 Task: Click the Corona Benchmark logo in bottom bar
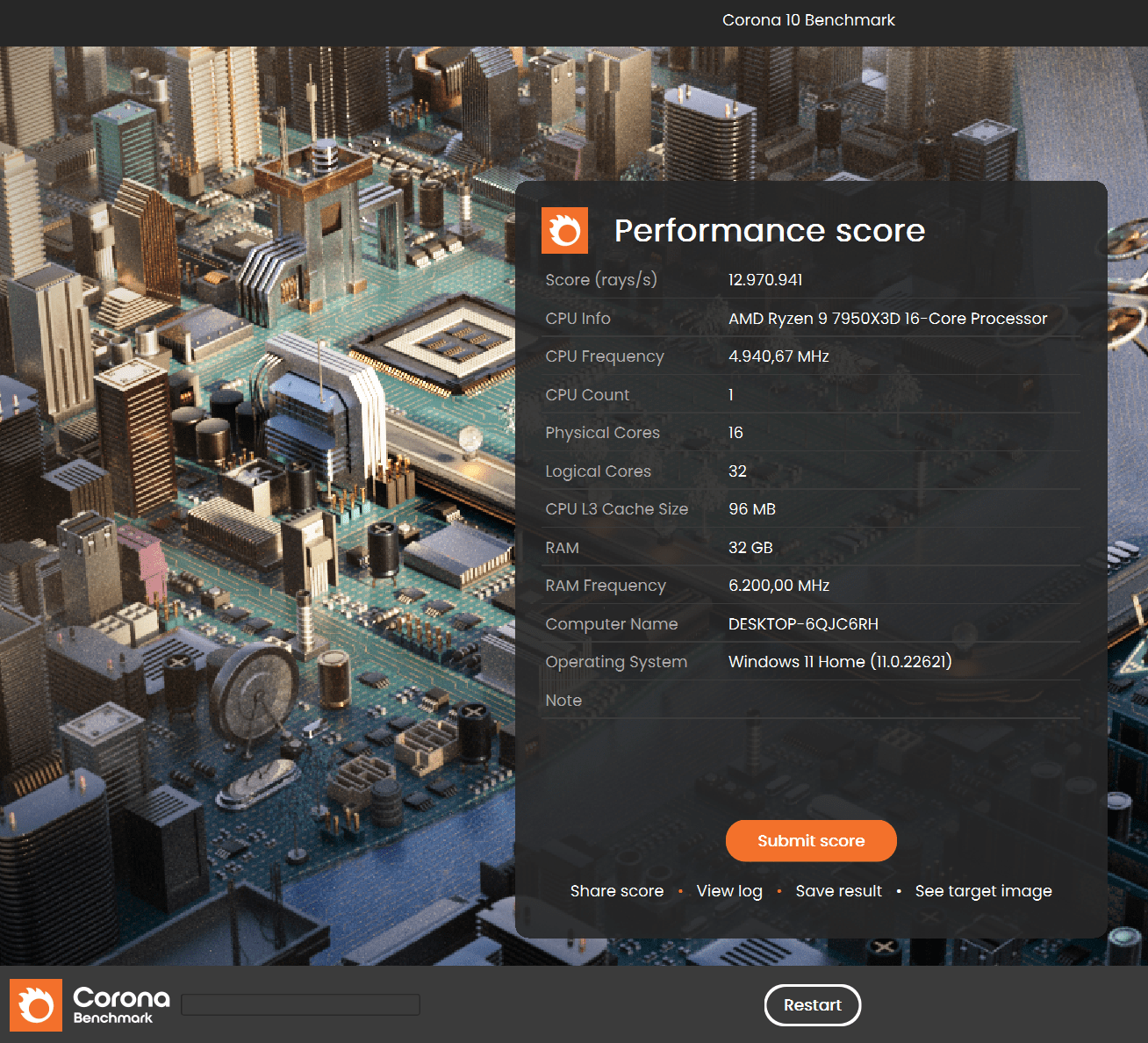tap(90, 1005)
